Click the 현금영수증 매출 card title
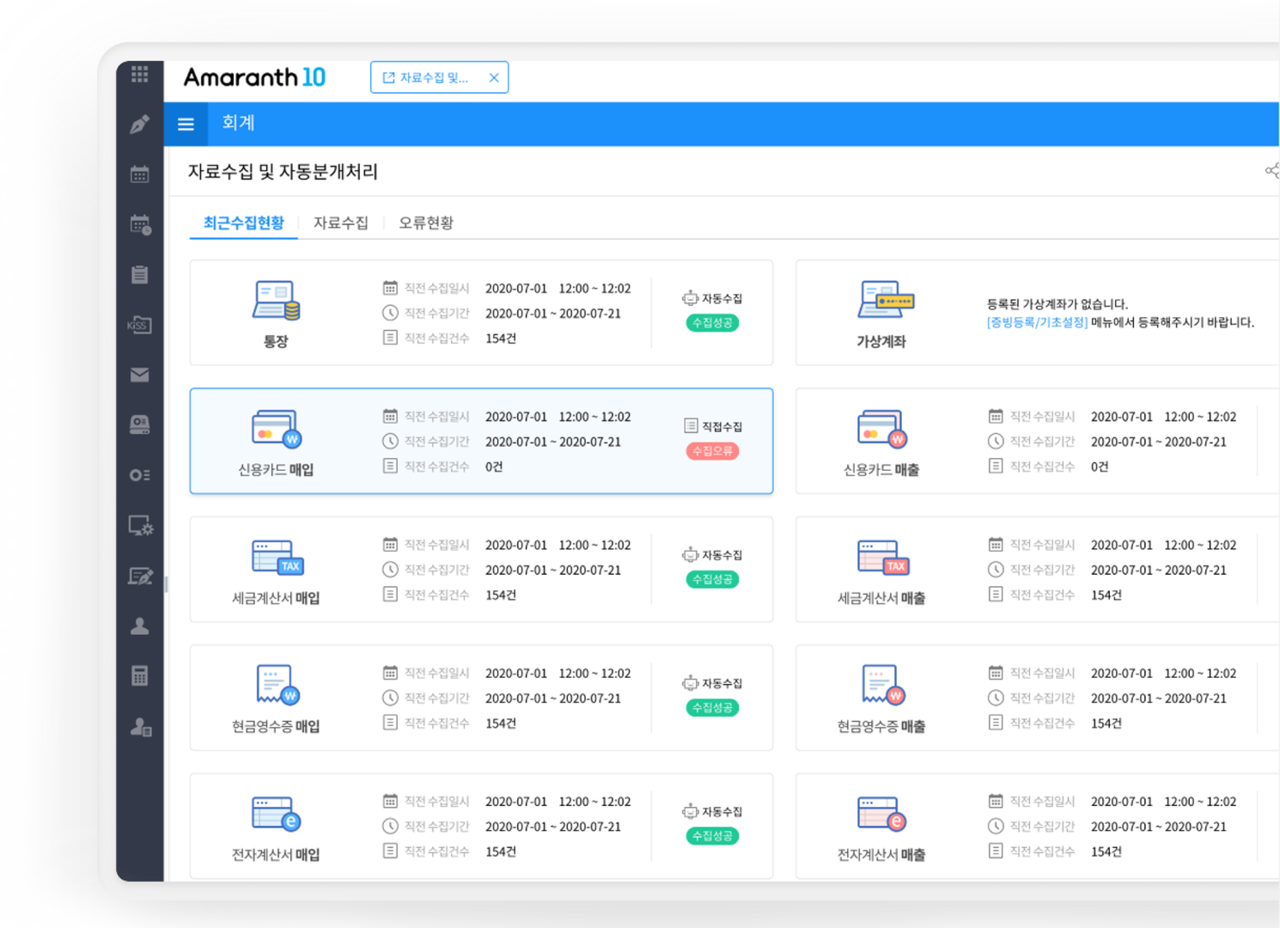The image size is (1280, 928). (x=881, y=726)
